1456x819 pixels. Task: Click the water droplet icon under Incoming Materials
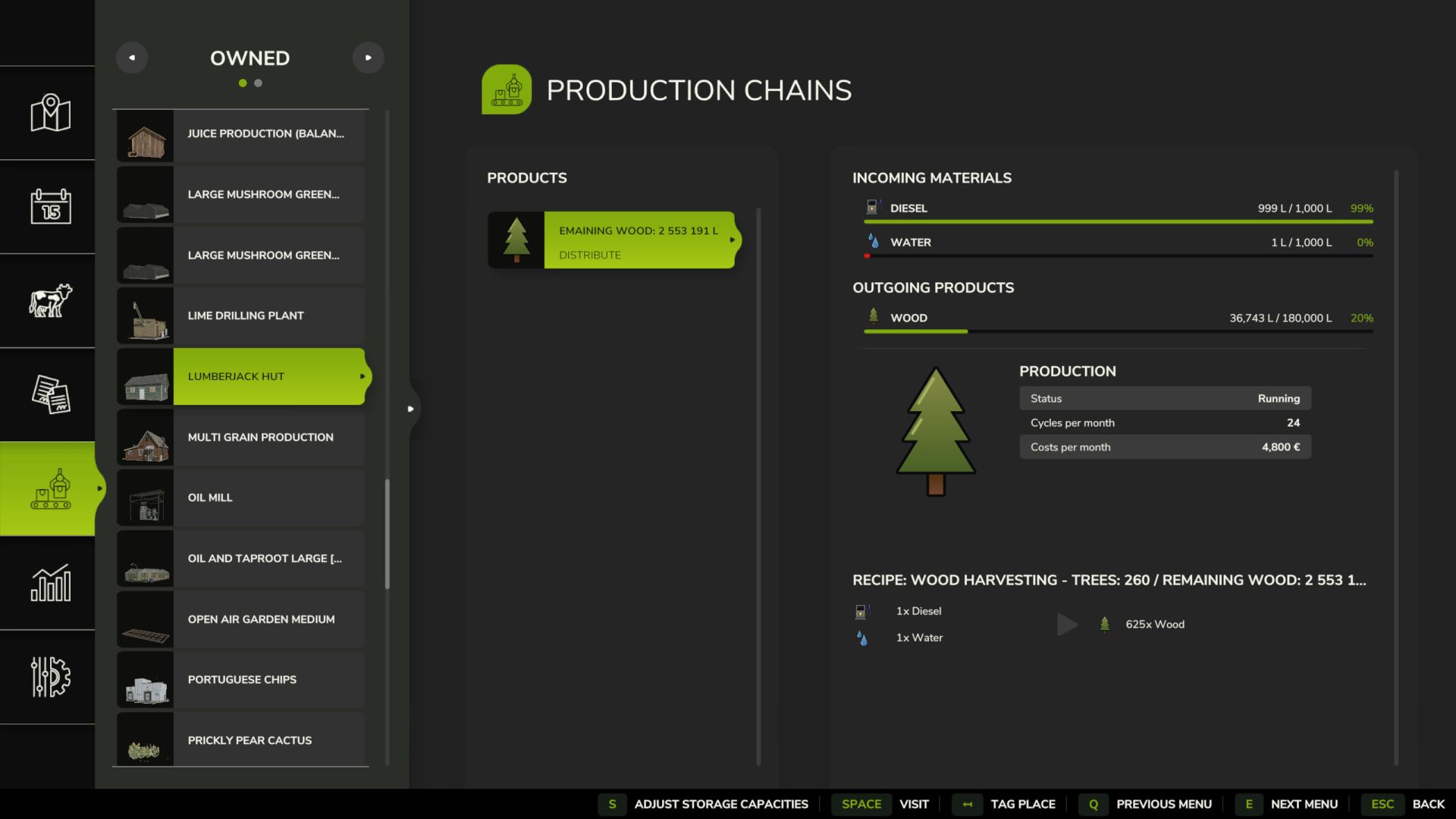tap(873, 241)
